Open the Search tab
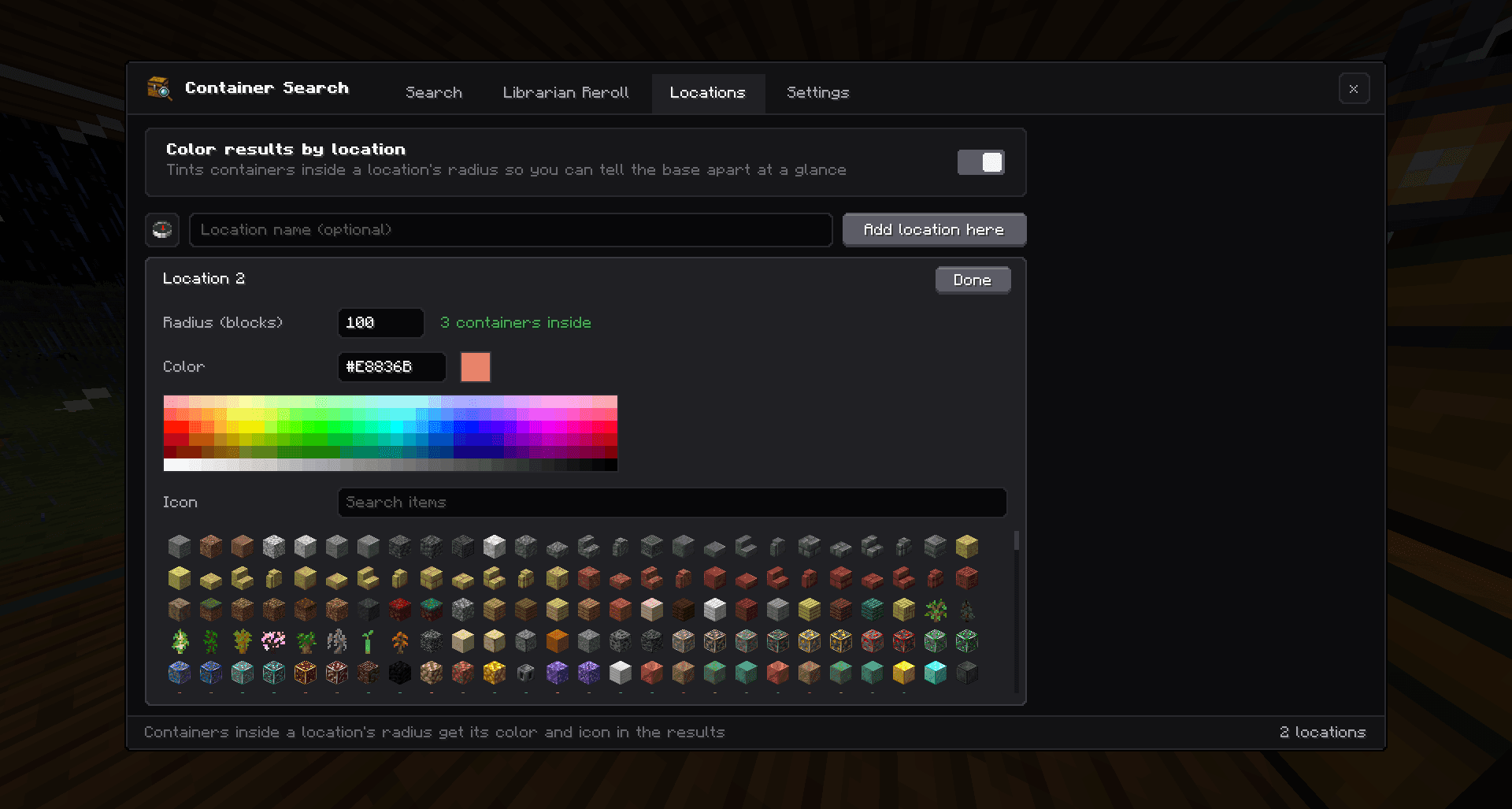This screenshot has height=809, width=1512. [434, 93]
